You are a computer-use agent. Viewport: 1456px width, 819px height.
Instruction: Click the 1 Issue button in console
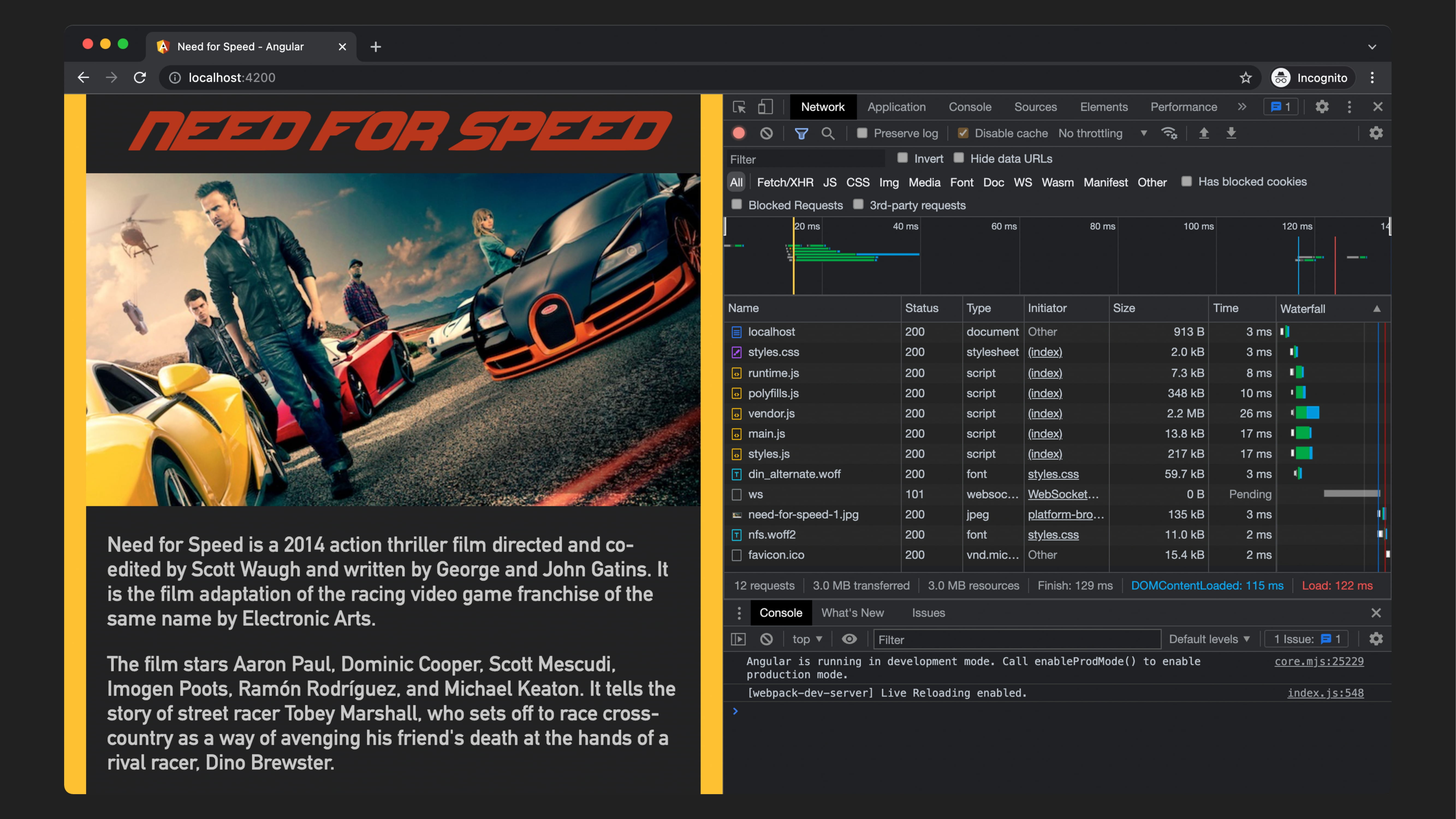(1306, 639)
